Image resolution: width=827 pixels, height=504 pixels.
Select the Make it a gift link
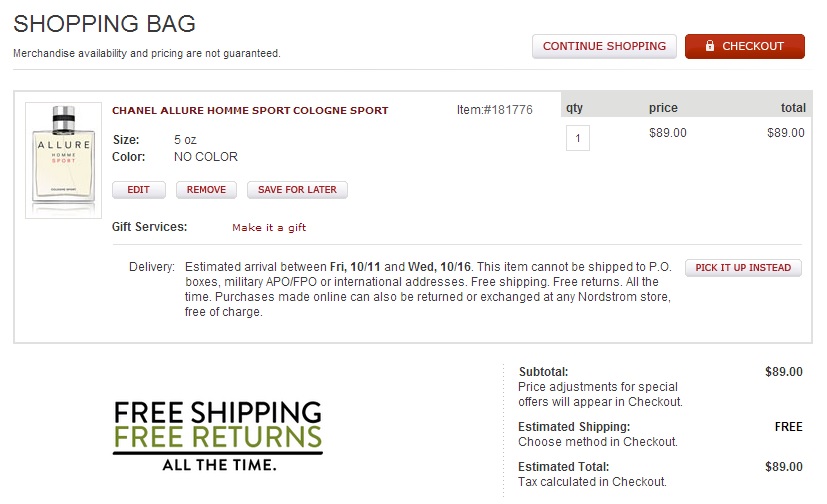pos(269,228)
